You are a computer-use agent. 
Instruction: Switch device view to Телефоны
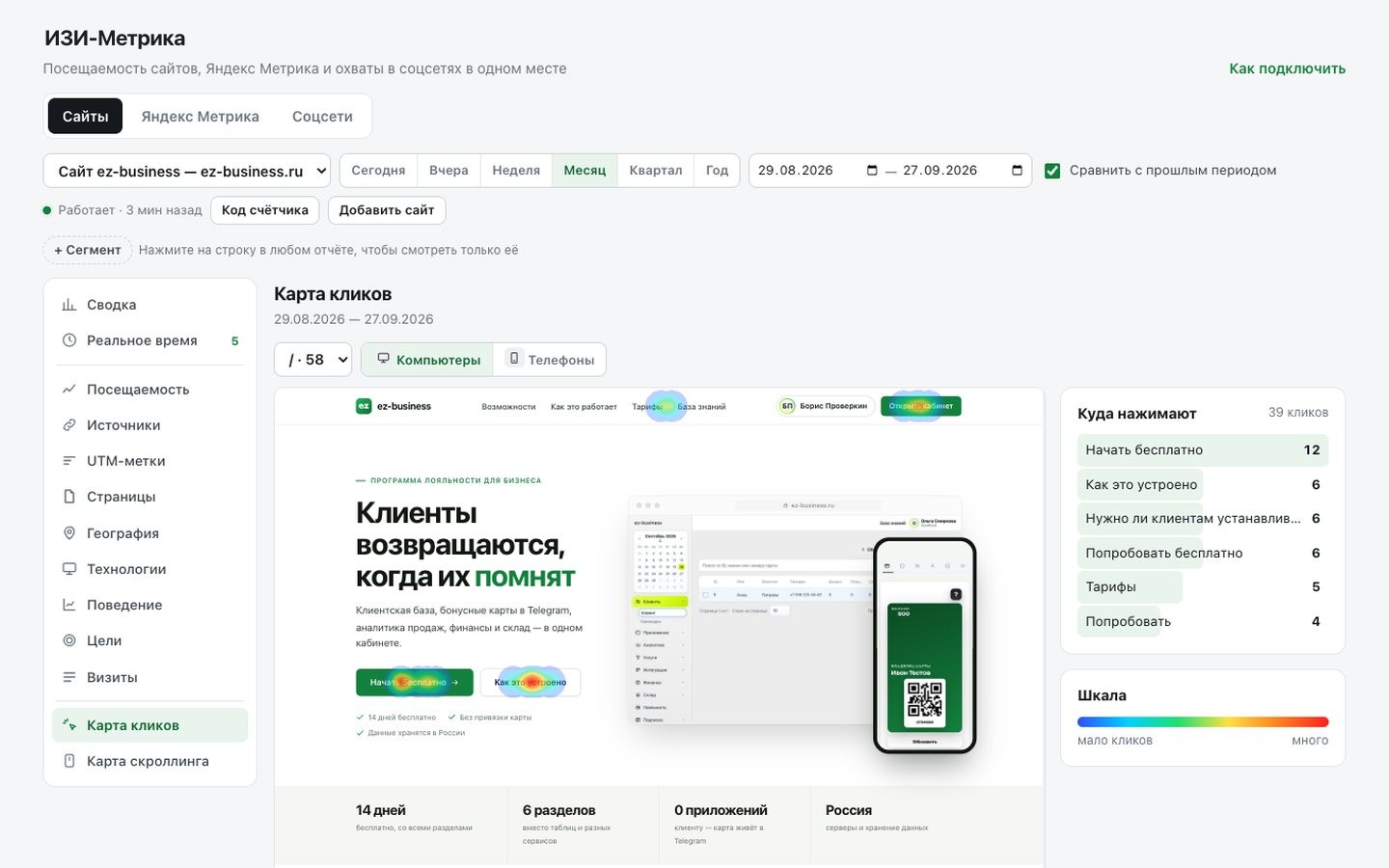click(550, 360)
